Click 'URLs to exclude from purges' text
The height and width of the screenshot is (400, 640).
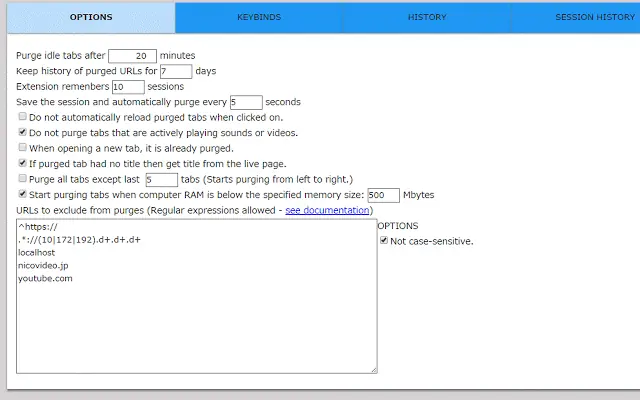pos(80,211)
